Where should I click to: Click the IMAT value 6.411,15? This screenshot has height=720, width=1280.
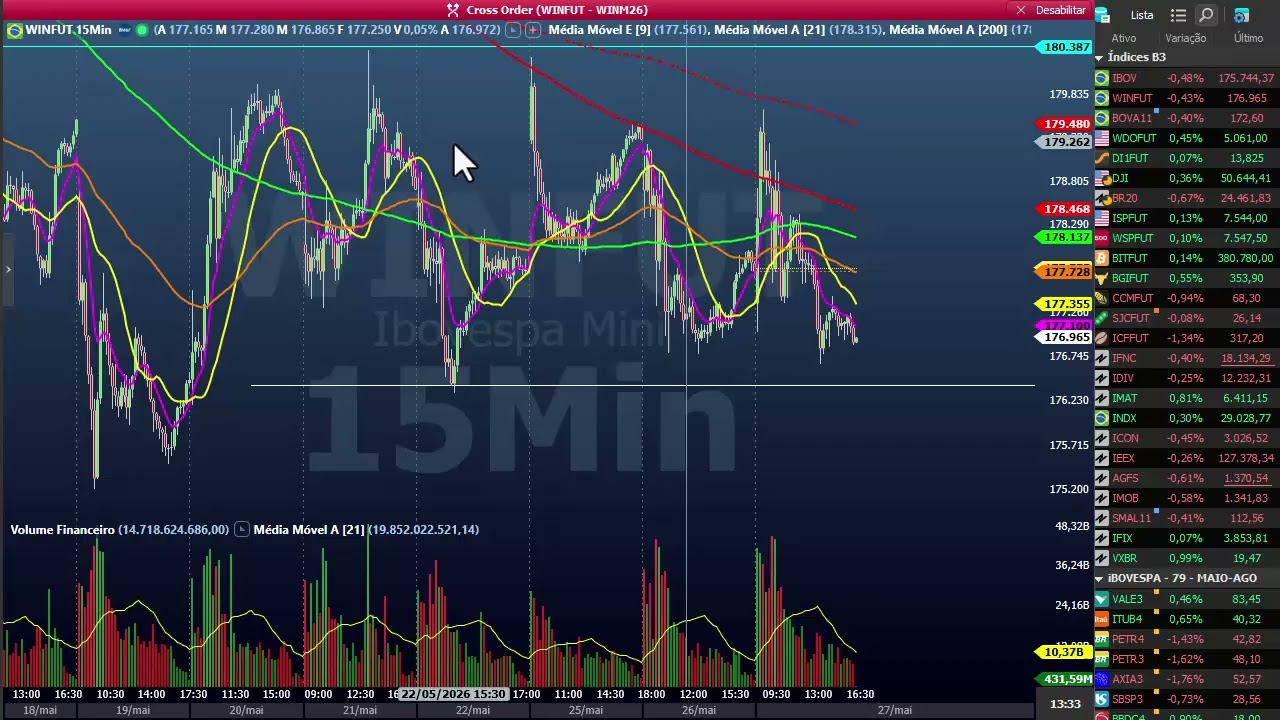[x=1246, y=398]
